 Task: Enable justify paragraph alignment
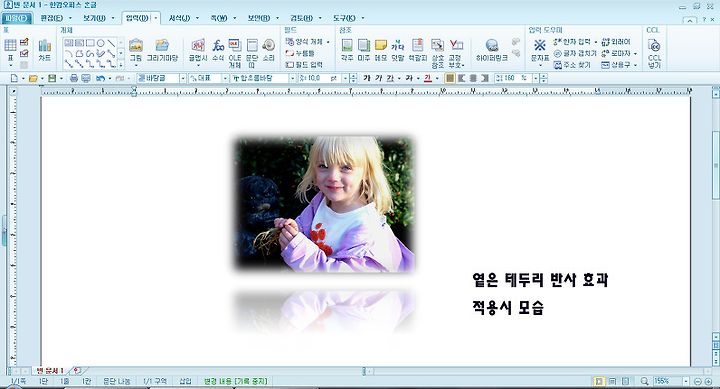pyautogui.click(x=450, y=79)
